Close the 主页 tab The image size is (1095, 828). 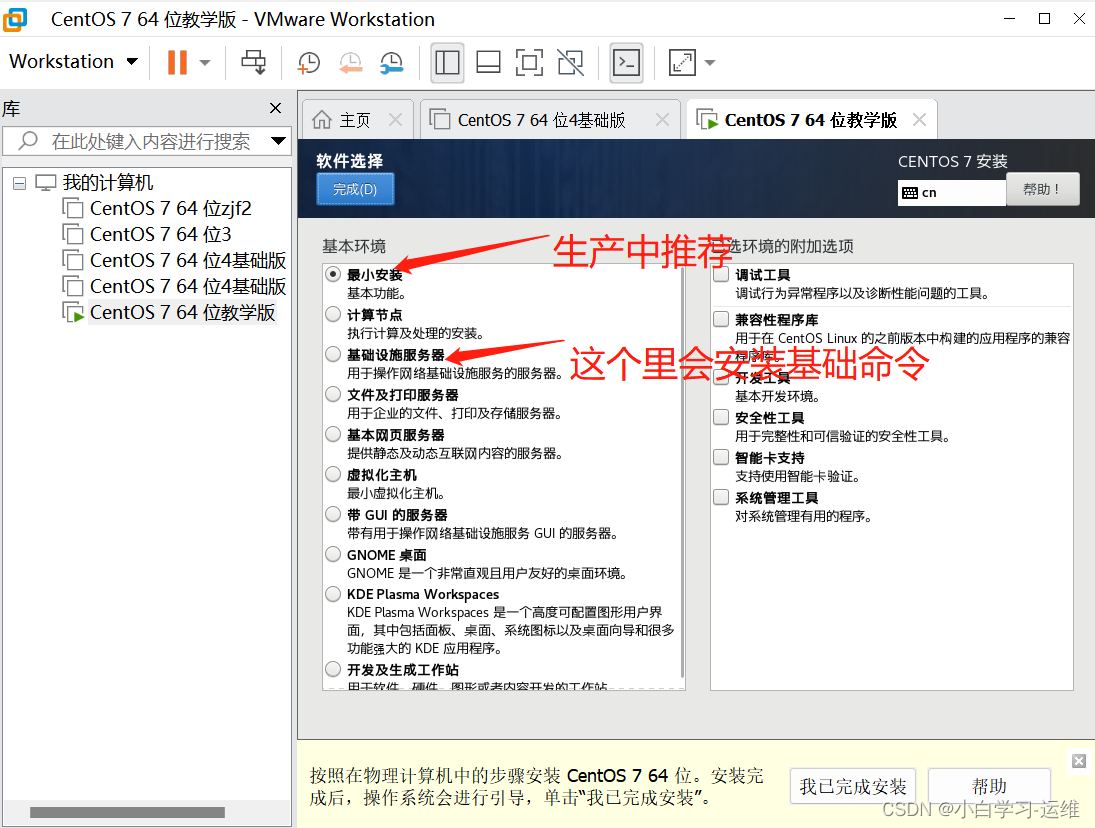click(395, 120)
